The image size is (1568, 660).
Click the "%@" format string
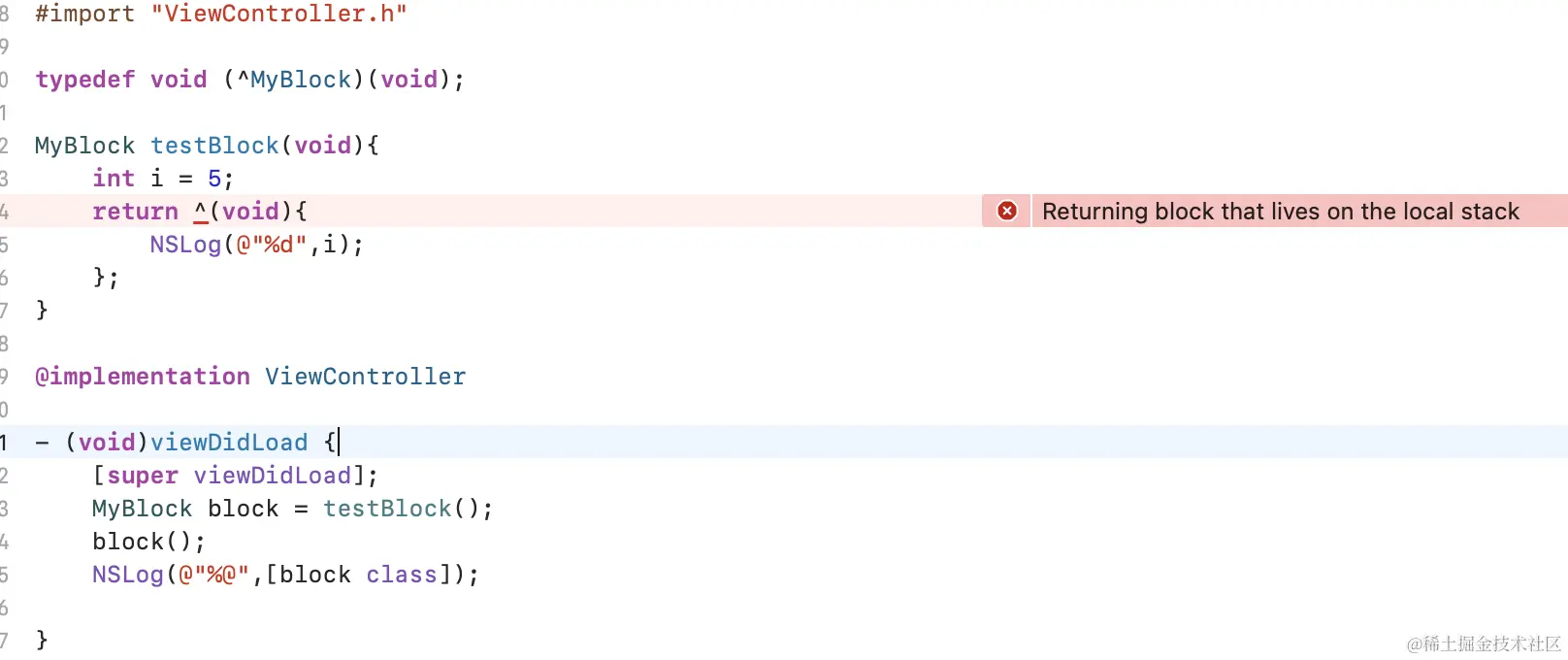(x=214, y=575)
